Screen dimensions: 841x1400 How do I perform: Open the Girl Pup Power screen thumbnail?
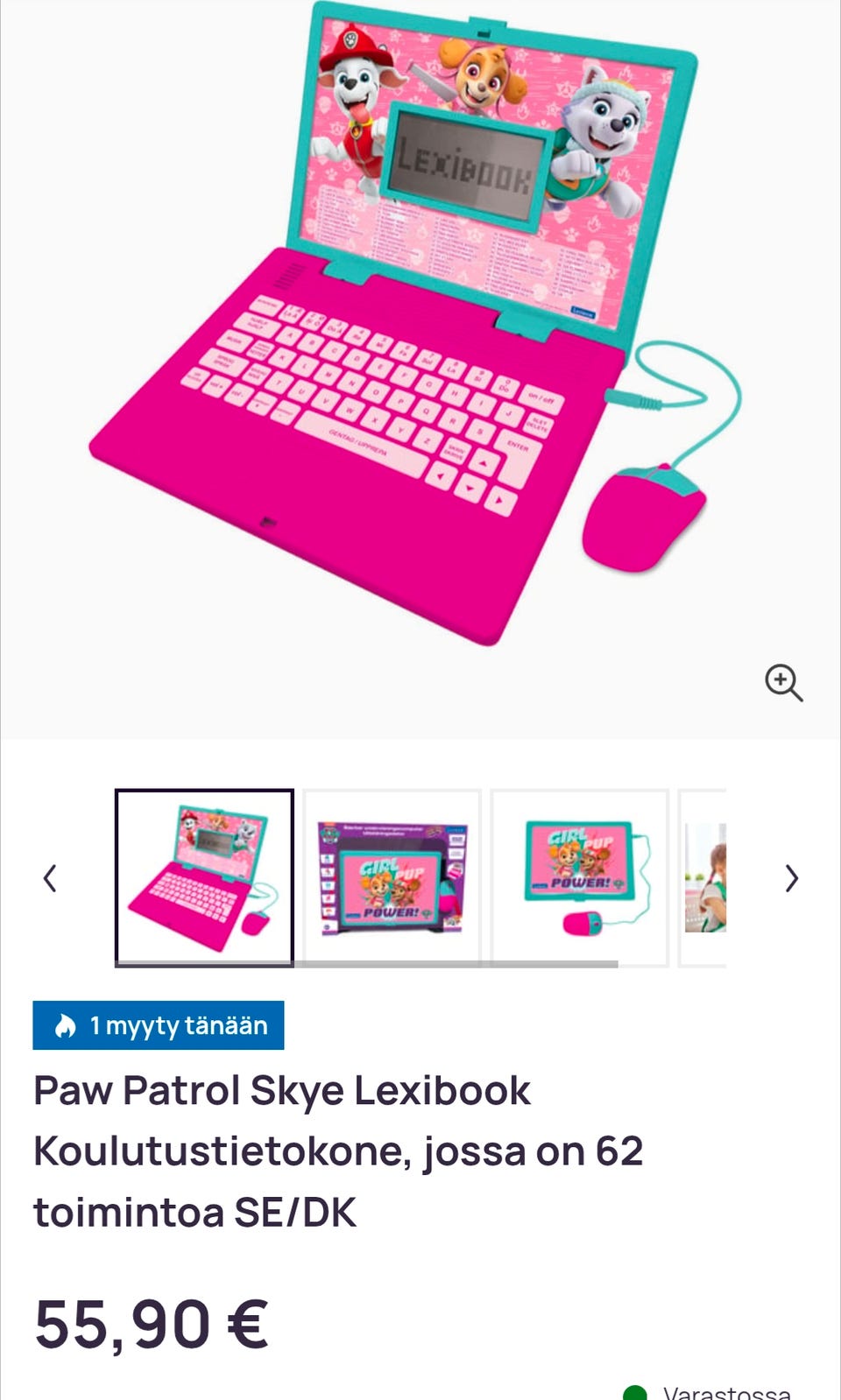pyautogui.click(x=580, y=876)
